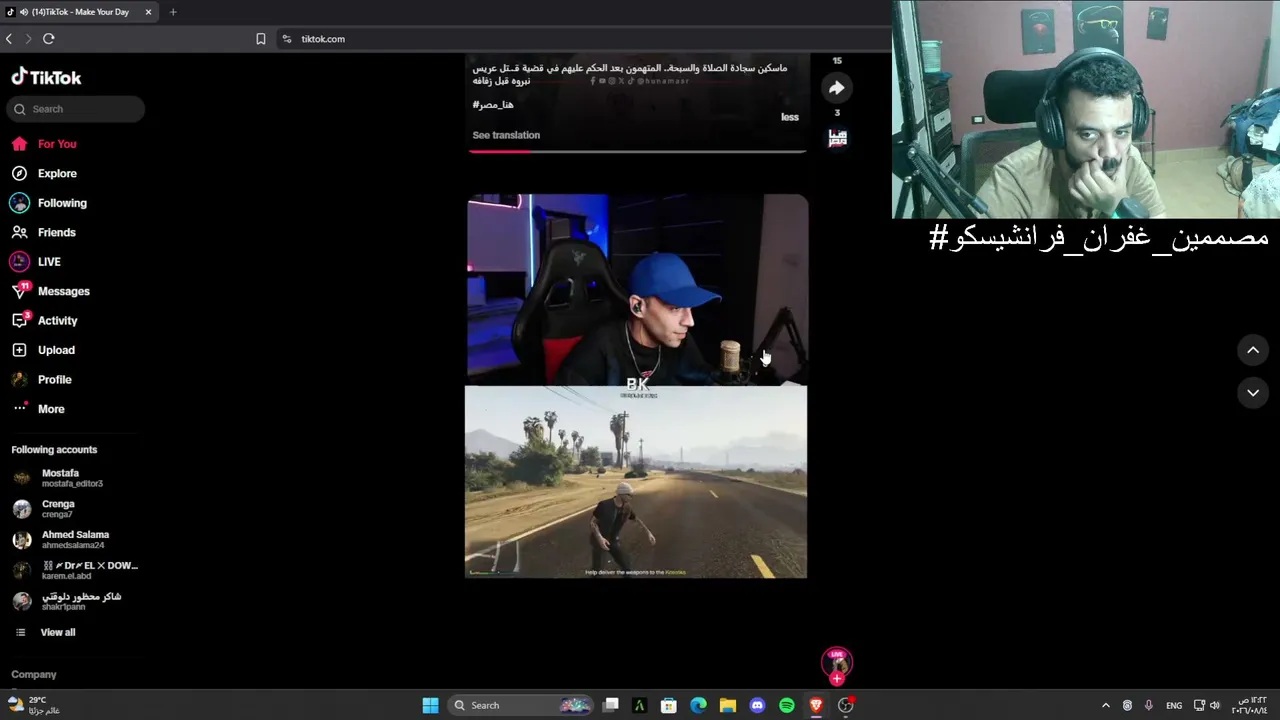The image size is (1280, 720).
Task: Open Microsoft Store from the taskbar
Action: click(x=669, y=705)
